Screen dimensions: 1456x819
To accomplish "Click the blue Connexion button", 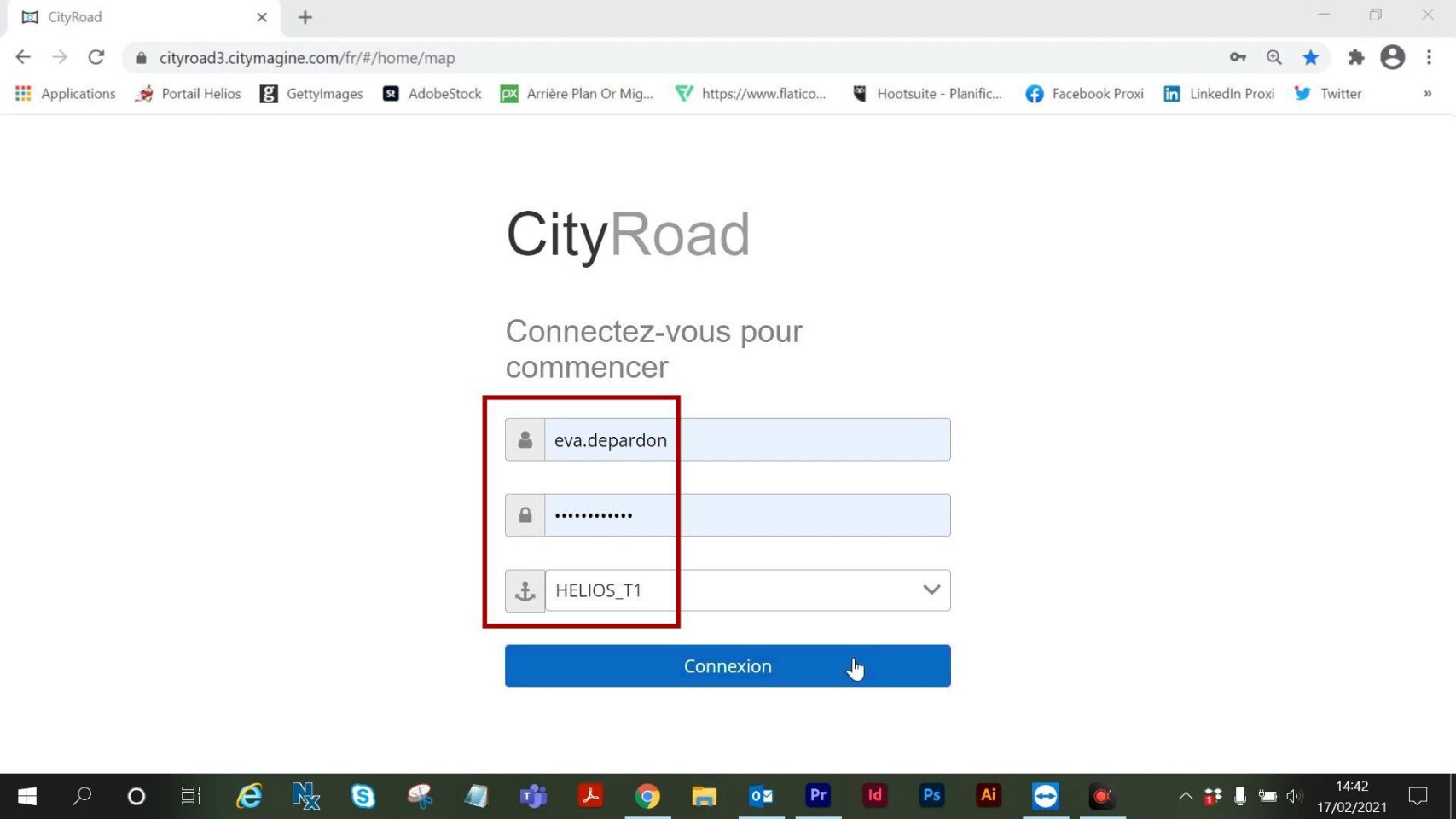I will click(728, 665).
